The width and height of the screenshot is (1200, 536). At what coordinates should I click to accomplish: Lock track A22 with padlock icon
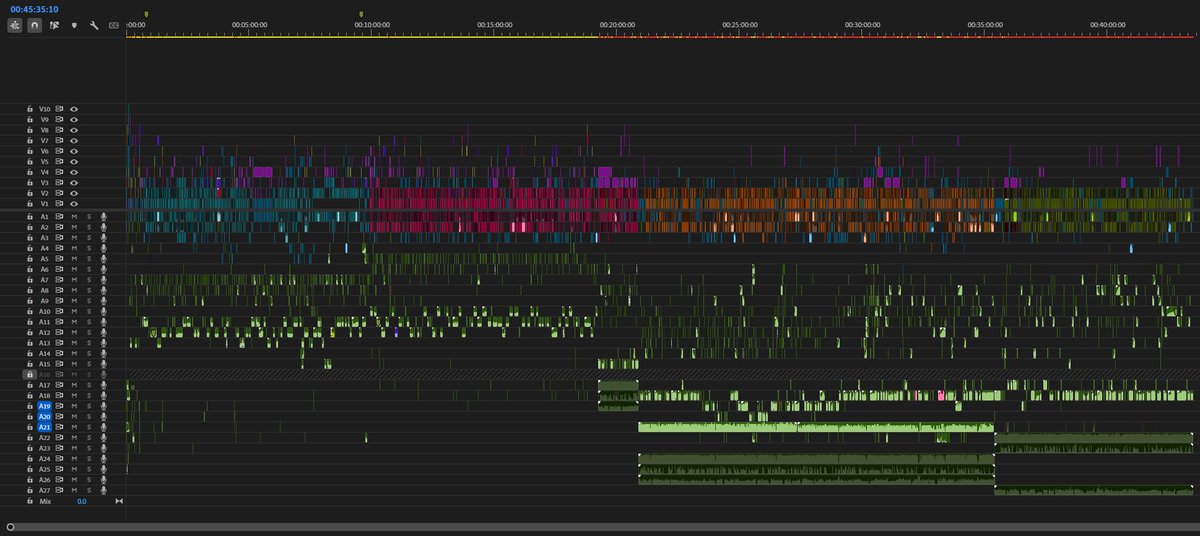30,438
